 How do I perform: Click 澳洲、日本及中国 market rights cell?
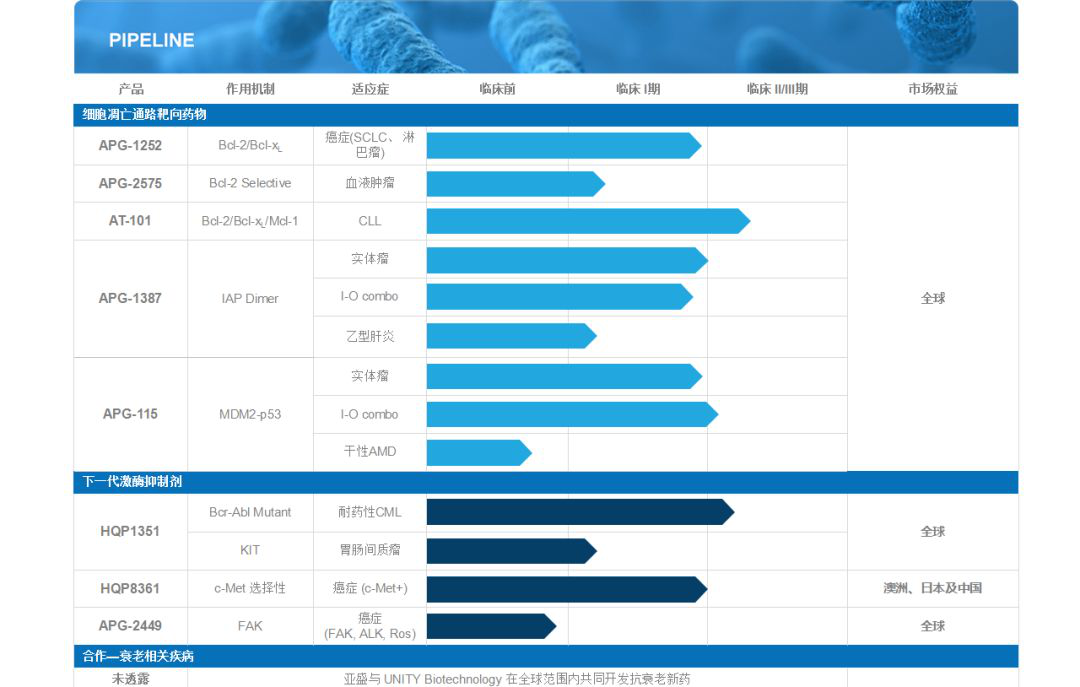933,588
